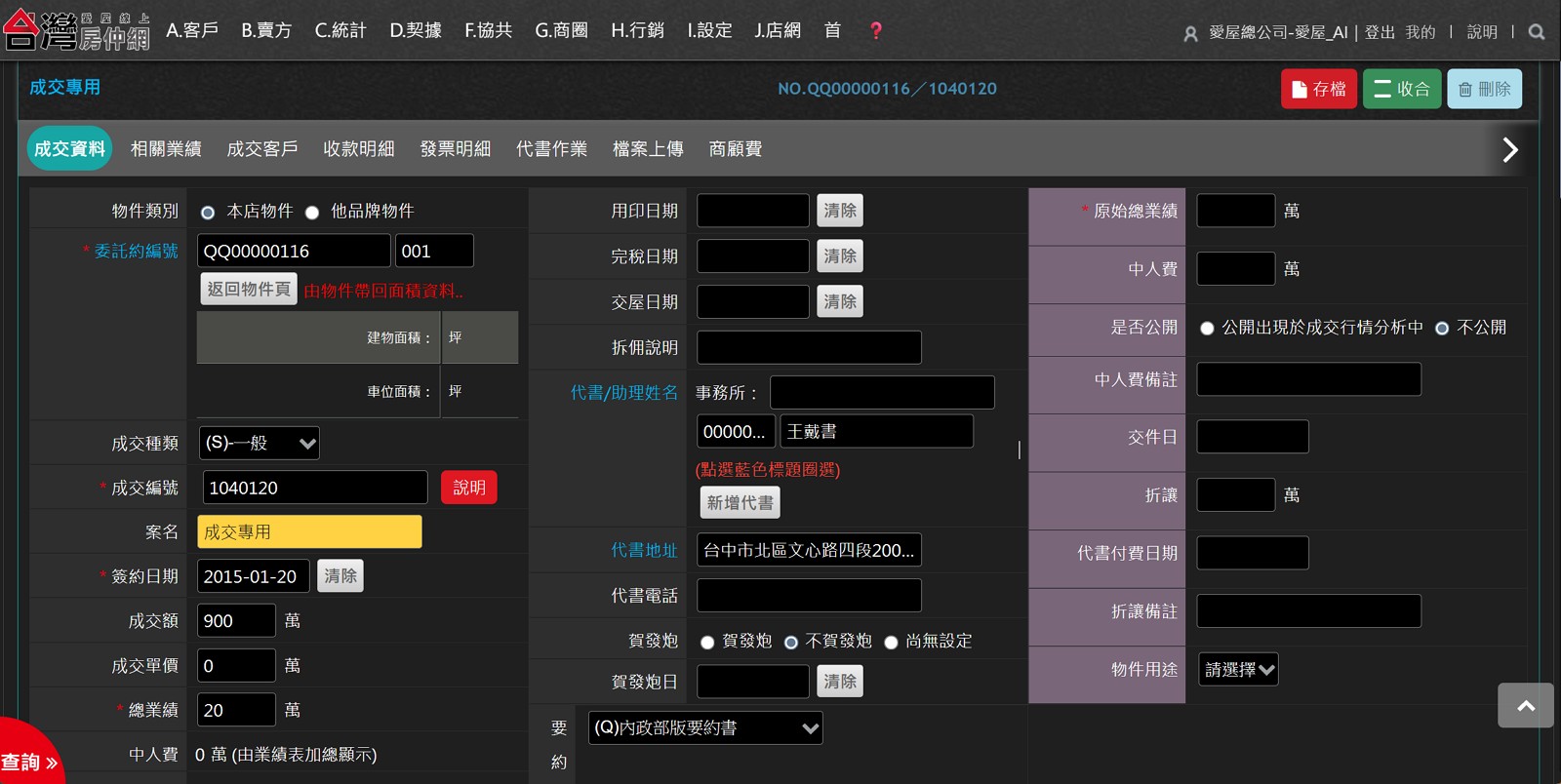
Task: Switch to the 收款明細 tab
Action: click(358, 149)
